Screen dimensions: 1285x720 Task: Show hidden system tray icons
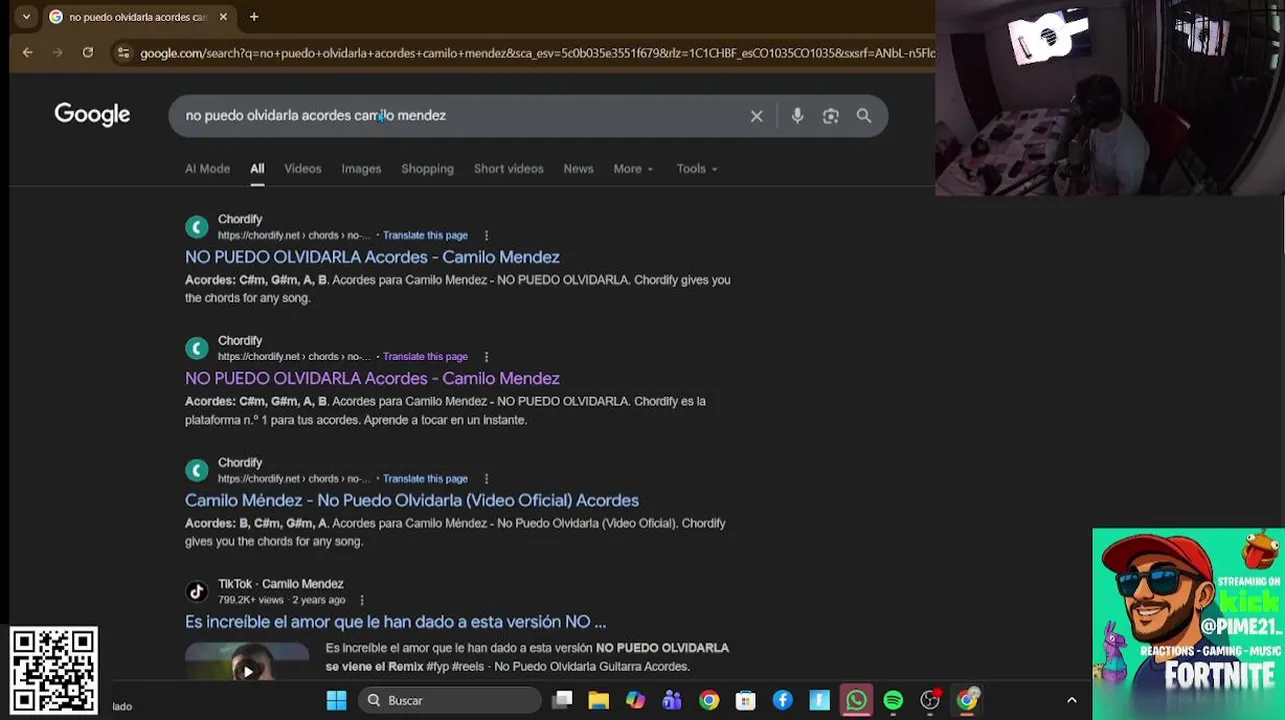(1072, 700)
